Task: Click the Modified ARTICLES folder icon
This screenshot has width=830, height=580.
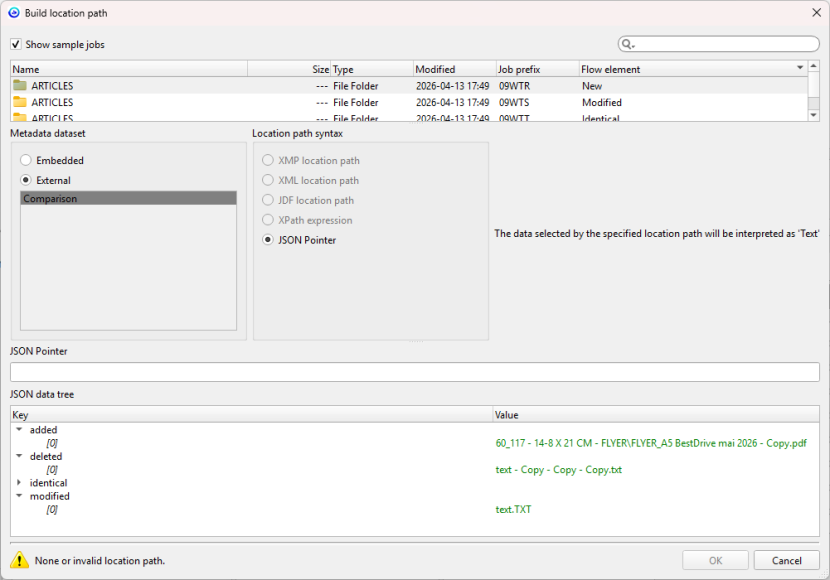Action: (x=20, y=102)
